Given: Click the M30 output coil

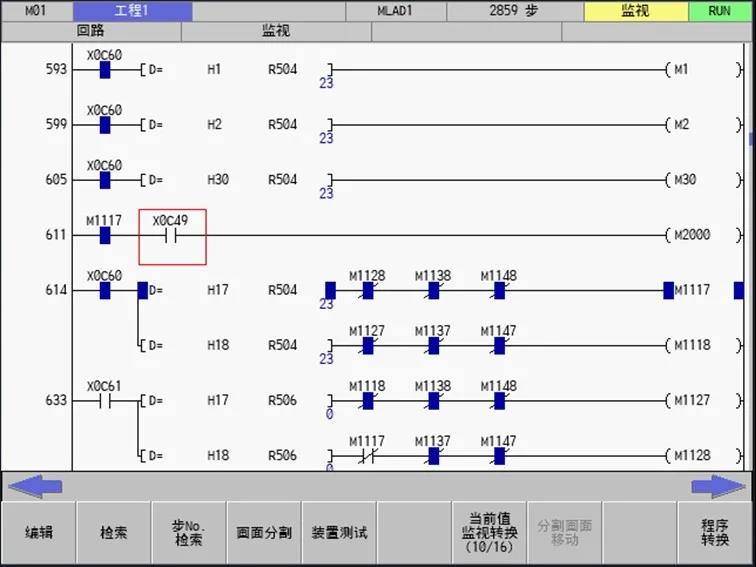Looking at the screenshot, I should click(684, 180).
